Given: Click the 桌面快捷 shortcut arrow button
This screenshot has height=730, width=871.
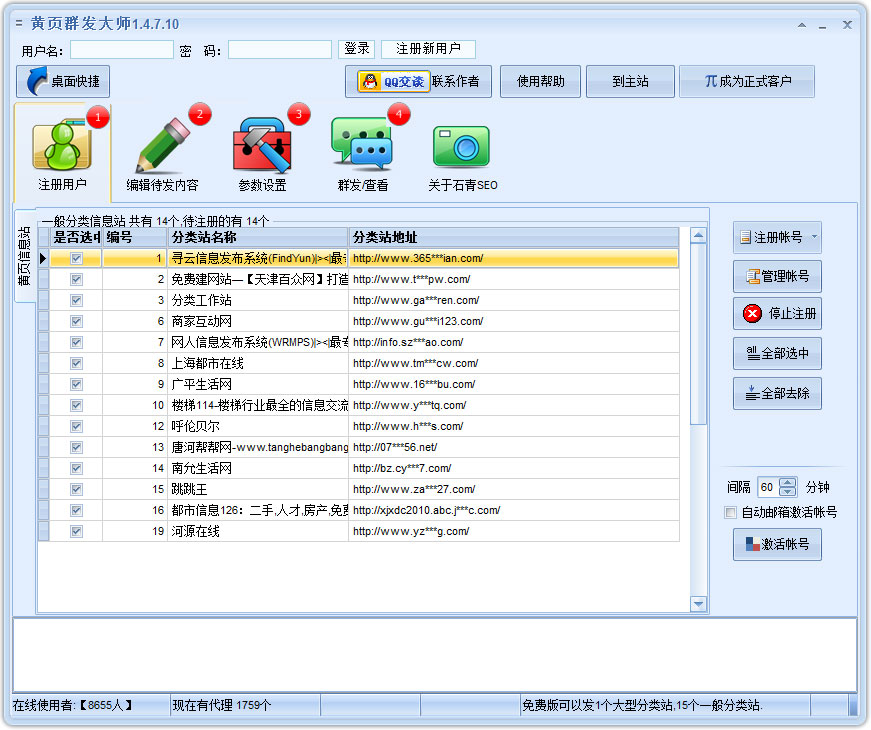Looking at the screenshot, I should click(63, 82).
